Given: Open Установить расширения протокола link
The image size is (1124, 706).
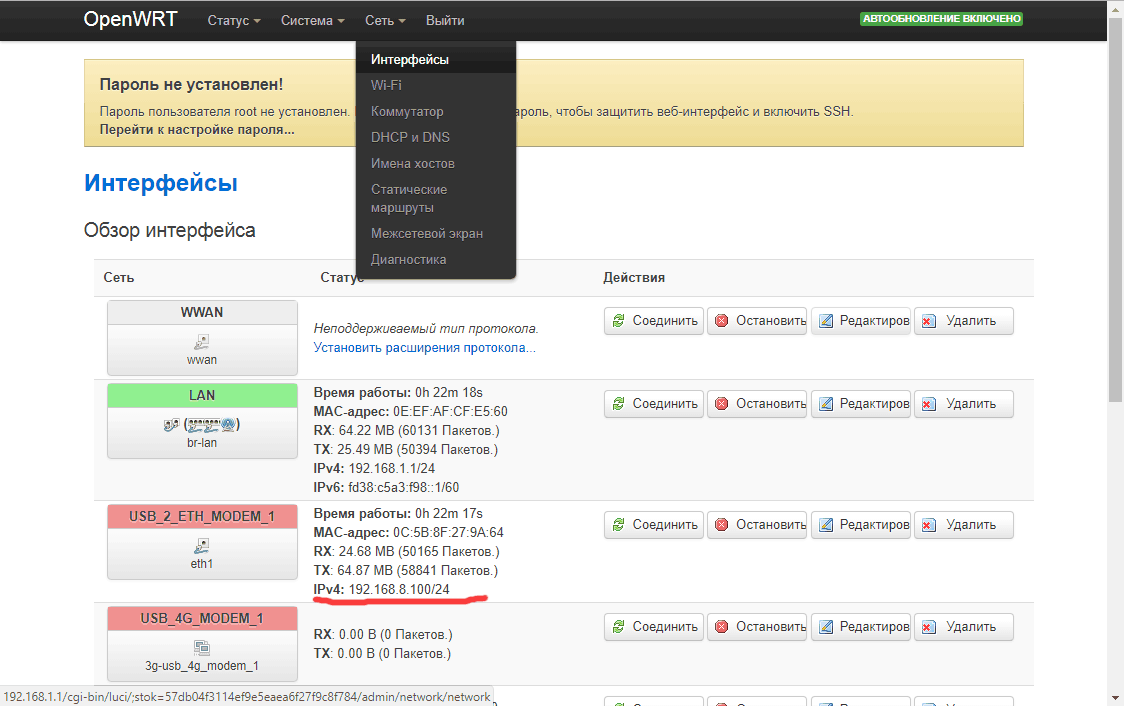Looking at the screenshot, I should click(424, 348).
